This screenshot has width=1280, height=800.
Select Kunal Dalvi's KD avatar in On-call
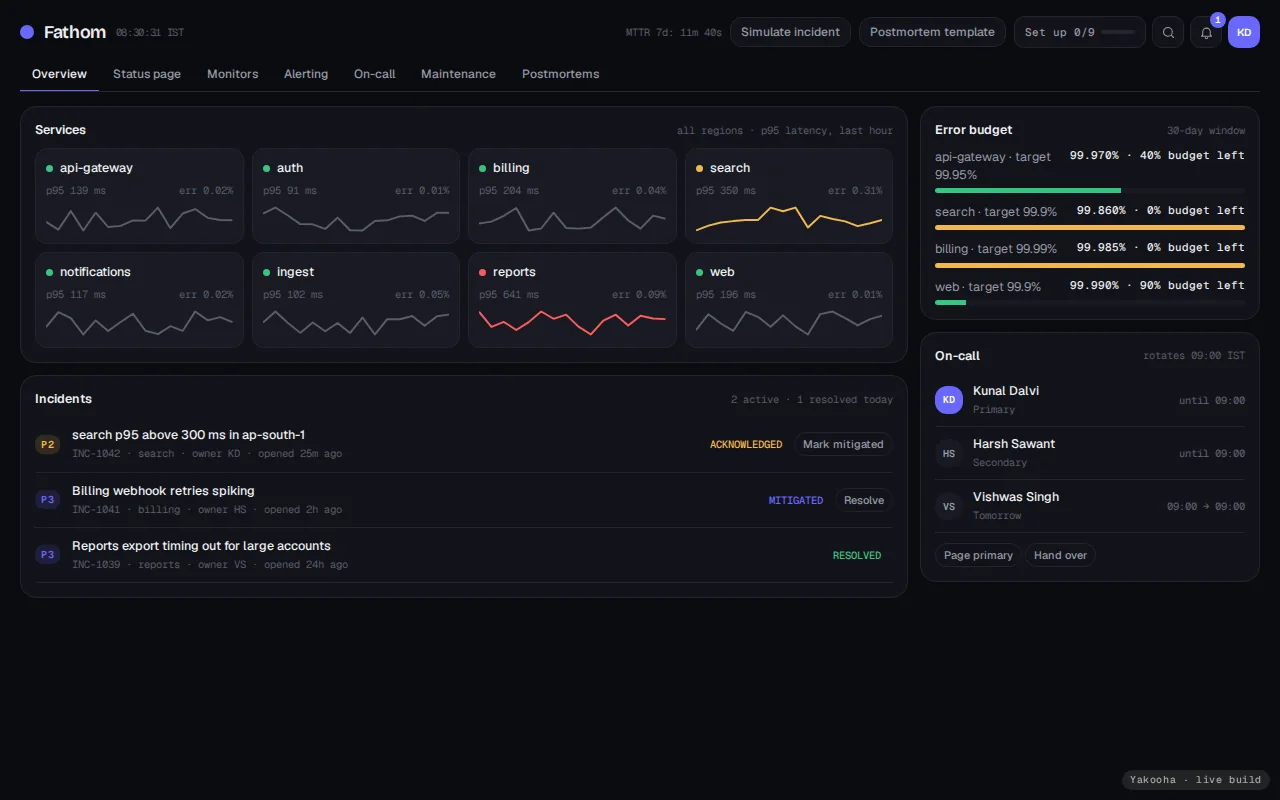click(x=949, y=400)
